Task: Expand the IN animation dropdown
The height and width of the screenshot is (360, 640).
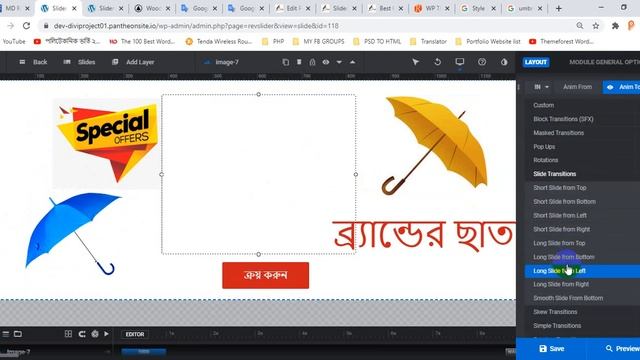Action: tap(542, 87)
